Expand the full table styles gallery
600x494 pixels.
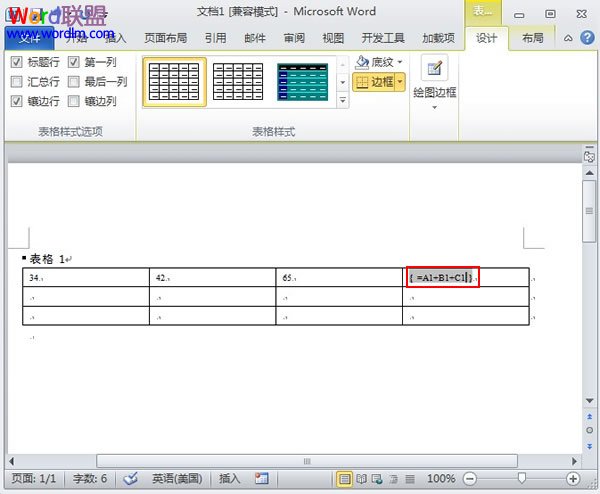coord(342,101)
